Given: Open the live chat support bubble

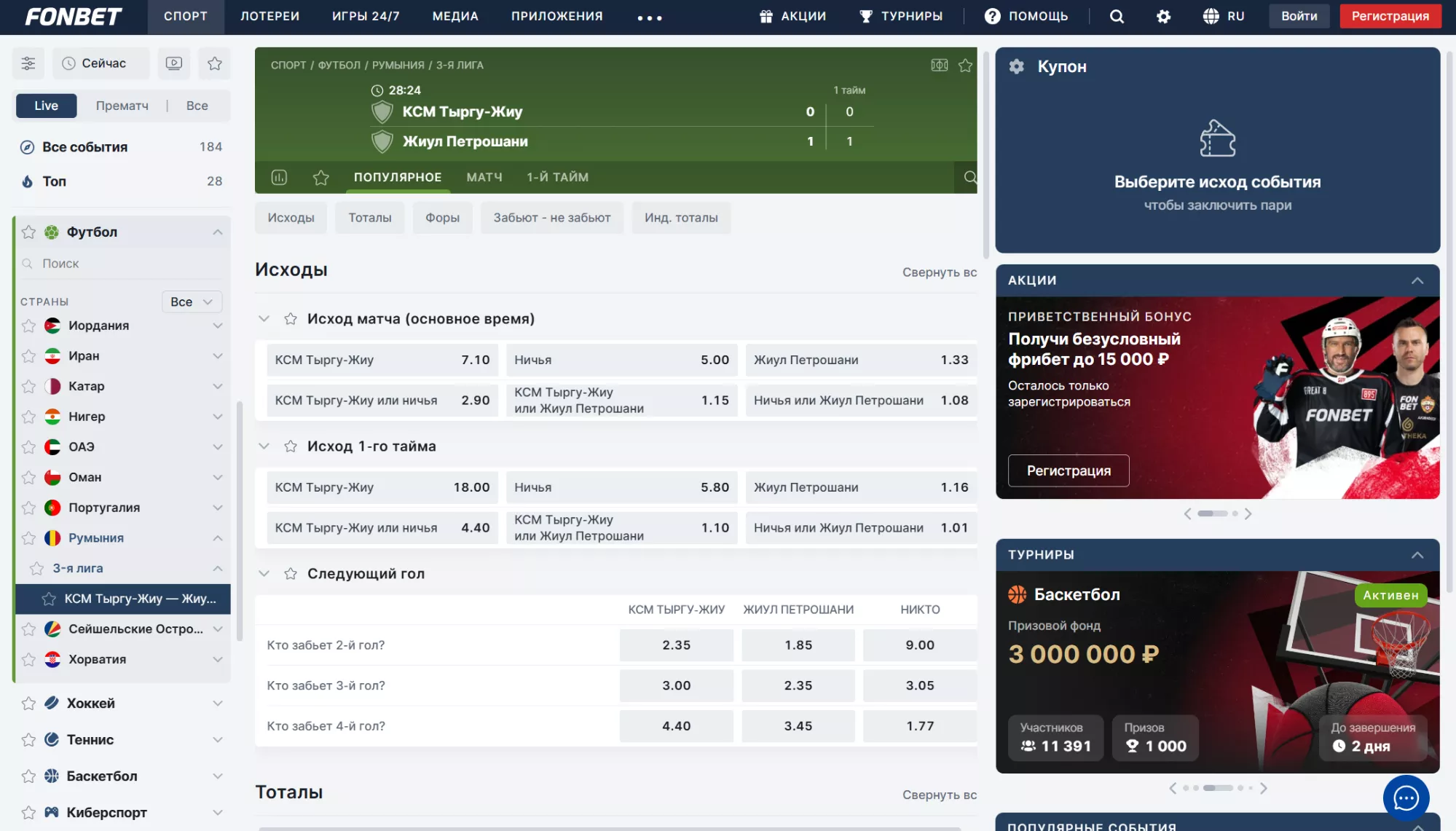Looking at the screenshot, I should tap(1406, 797).
